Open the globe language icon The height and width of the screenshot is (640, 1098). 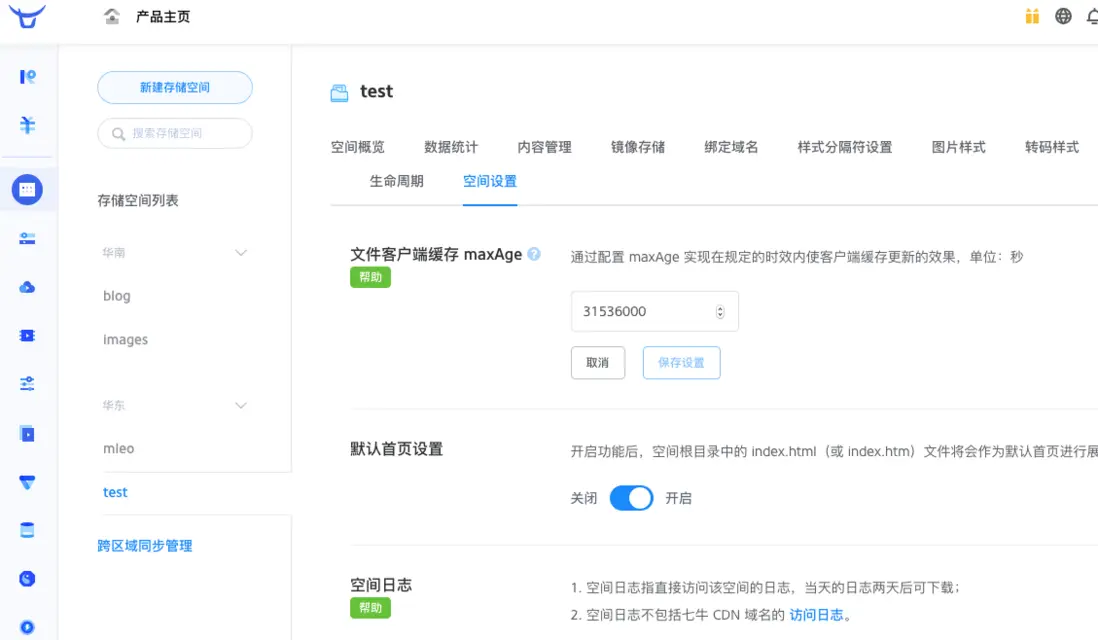coord(1063,16)
